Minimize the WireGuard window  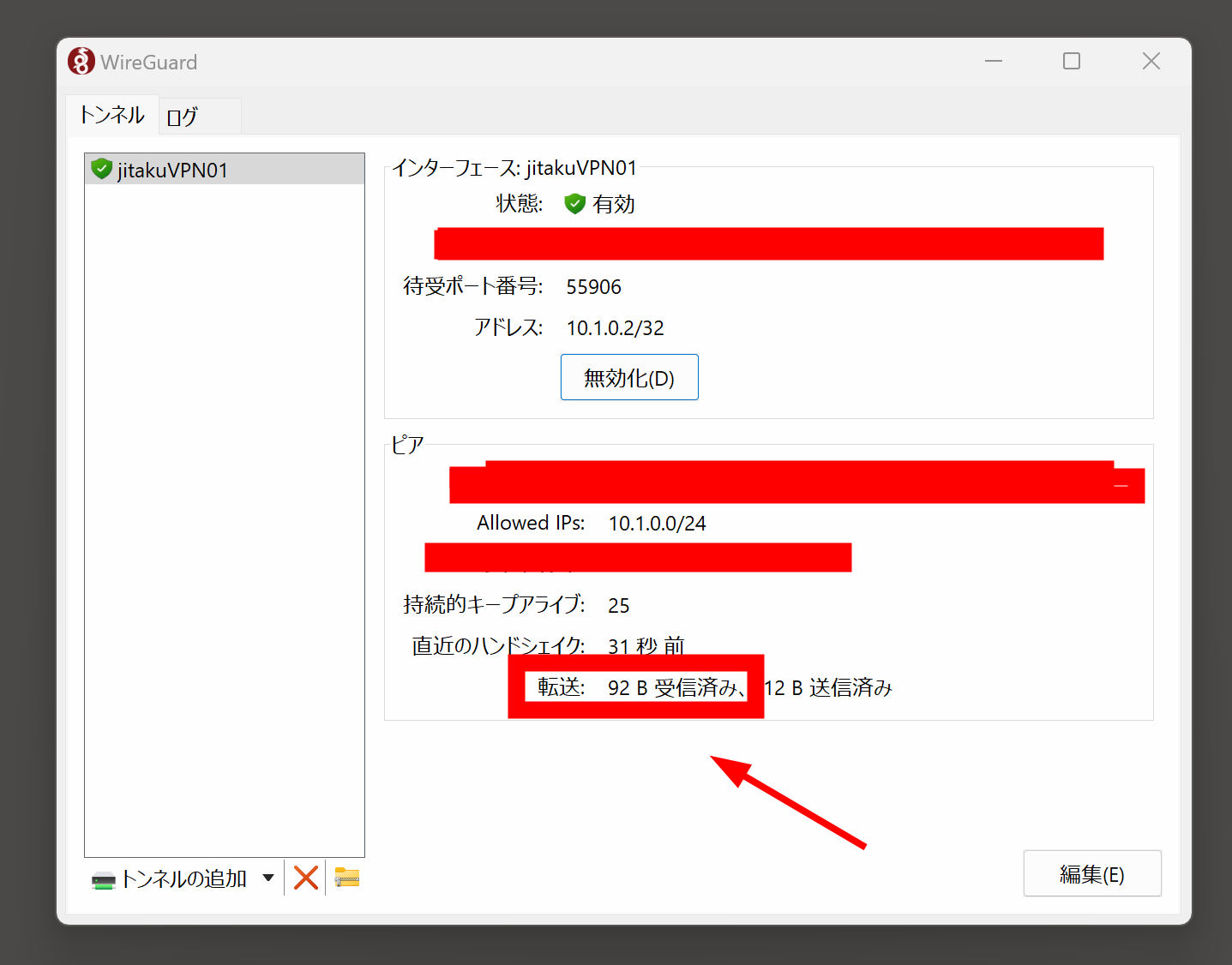pyautogui.click(x=994, y=62)
